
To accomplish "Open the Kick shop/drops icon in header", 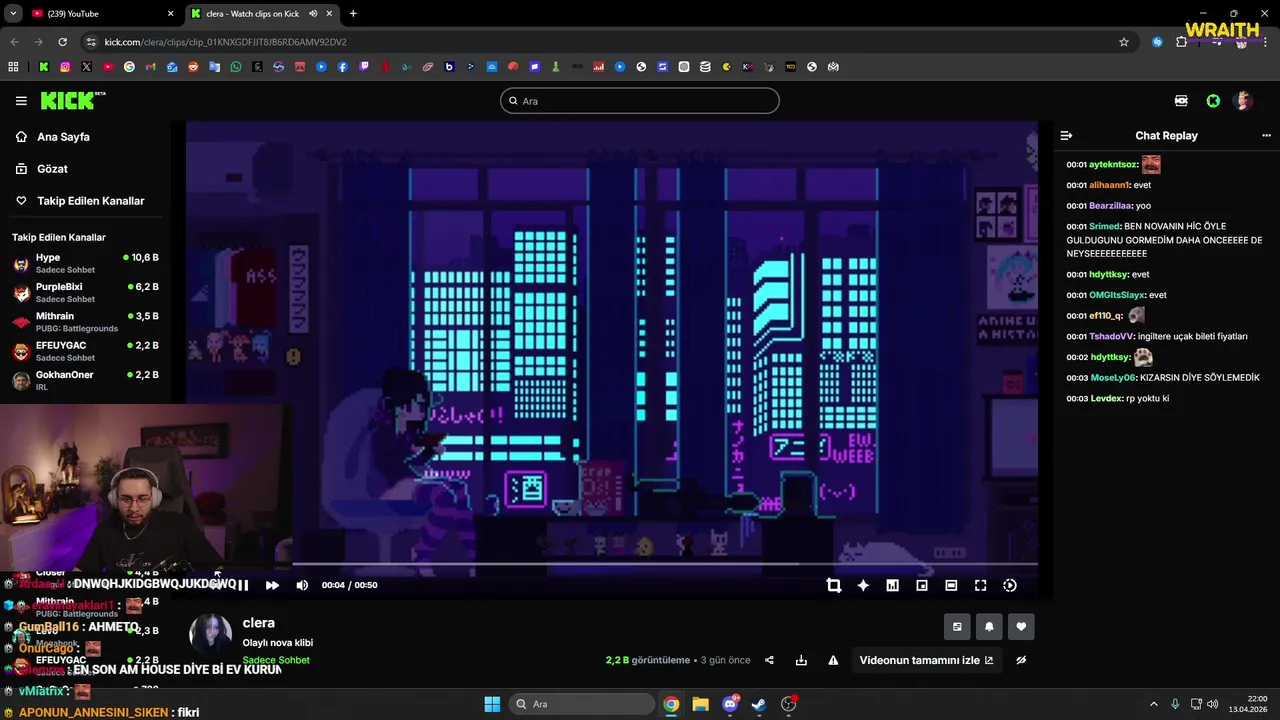I will point(1181,101).
